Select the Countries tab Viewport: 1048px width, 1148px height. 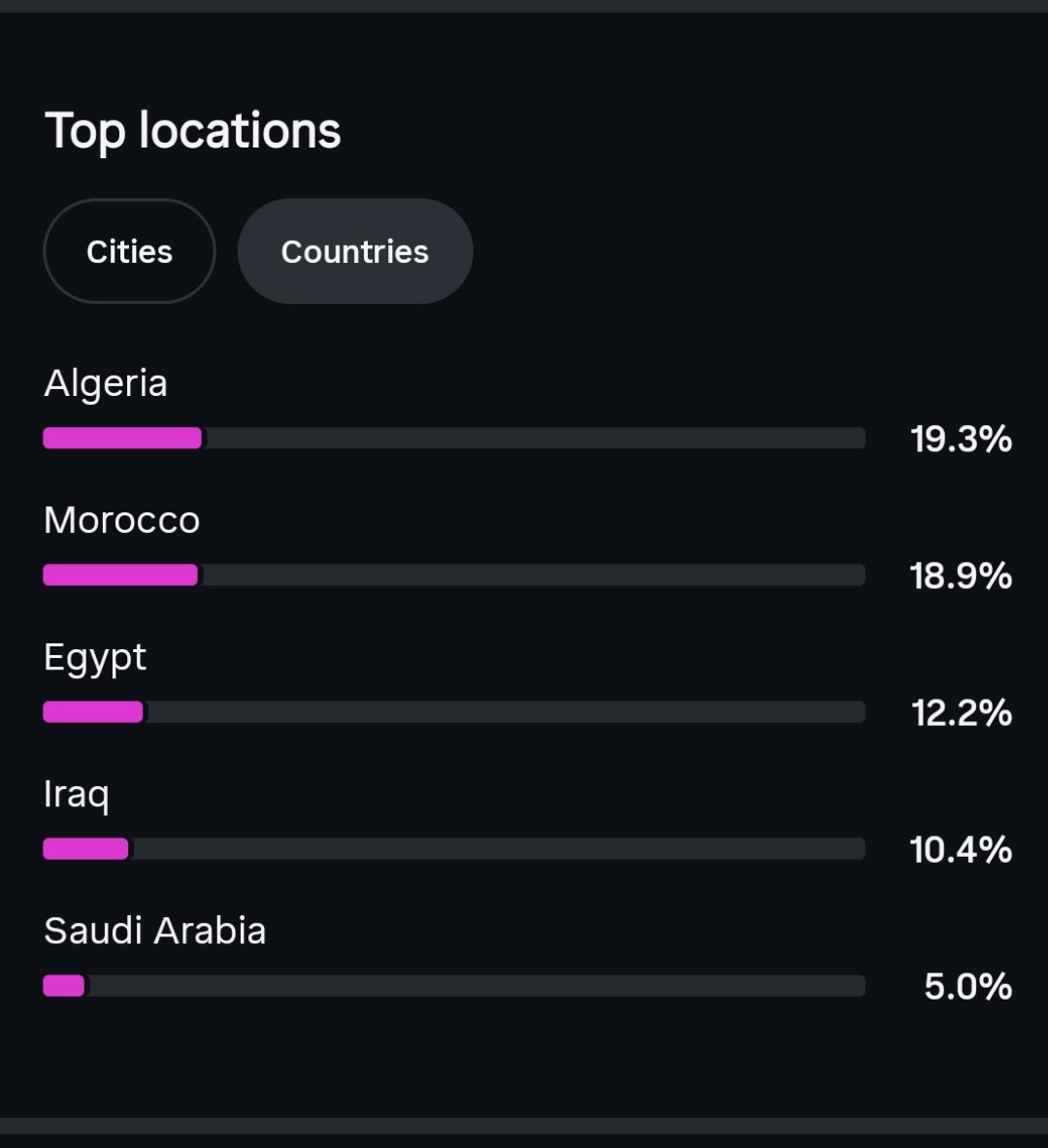pyautogui.click(x=355, y=251)
